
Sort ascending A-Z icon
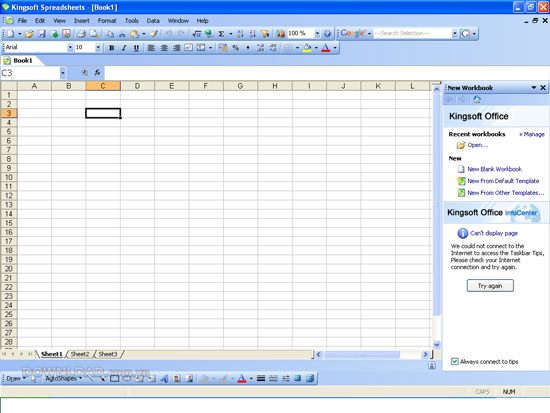(x=240, y=34)
